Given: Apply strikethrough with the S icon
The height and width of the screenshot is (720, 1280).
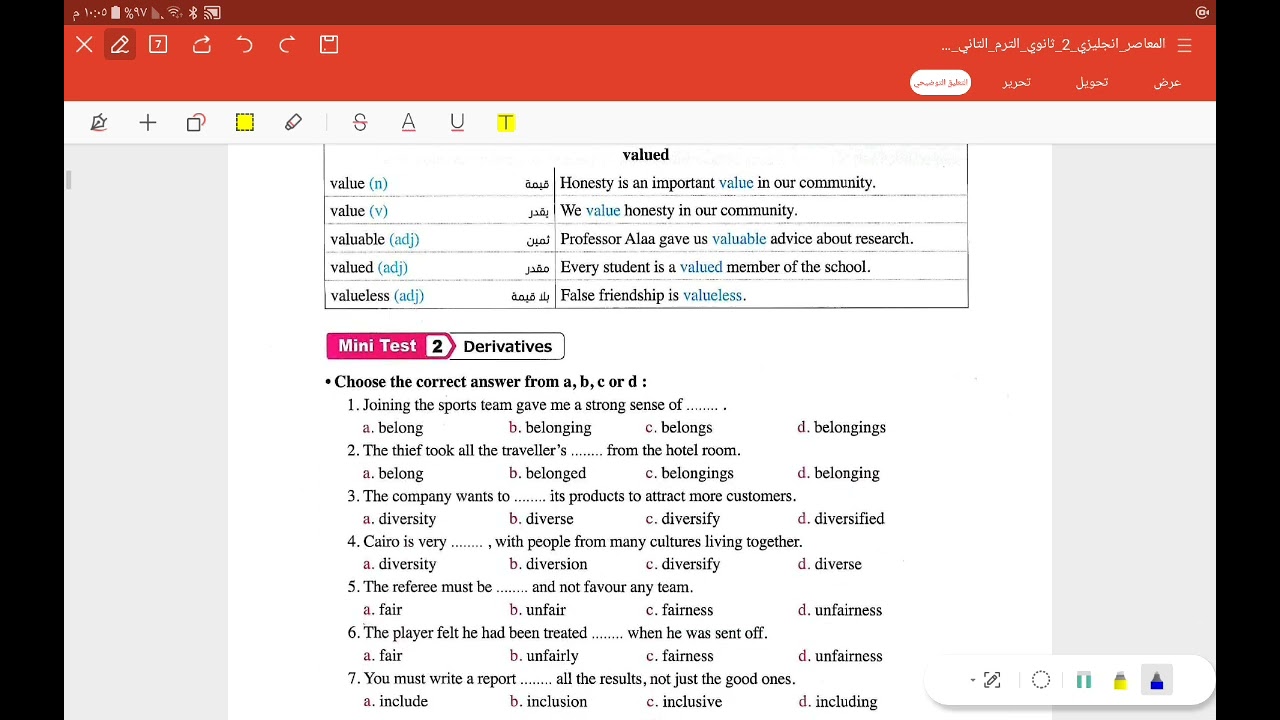Looking at the screenshot, I should click(360, 122).
